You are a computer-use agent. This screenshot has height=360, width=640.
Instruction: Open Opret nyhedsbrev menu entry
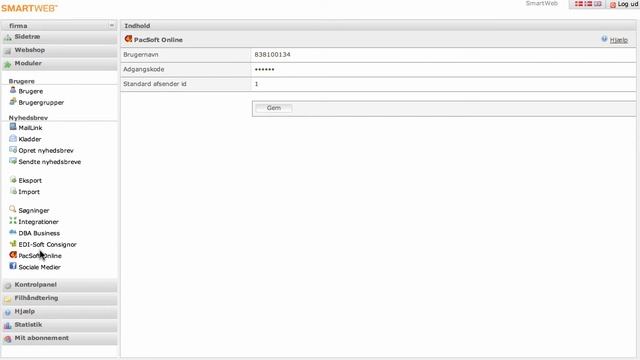(46, 151)
